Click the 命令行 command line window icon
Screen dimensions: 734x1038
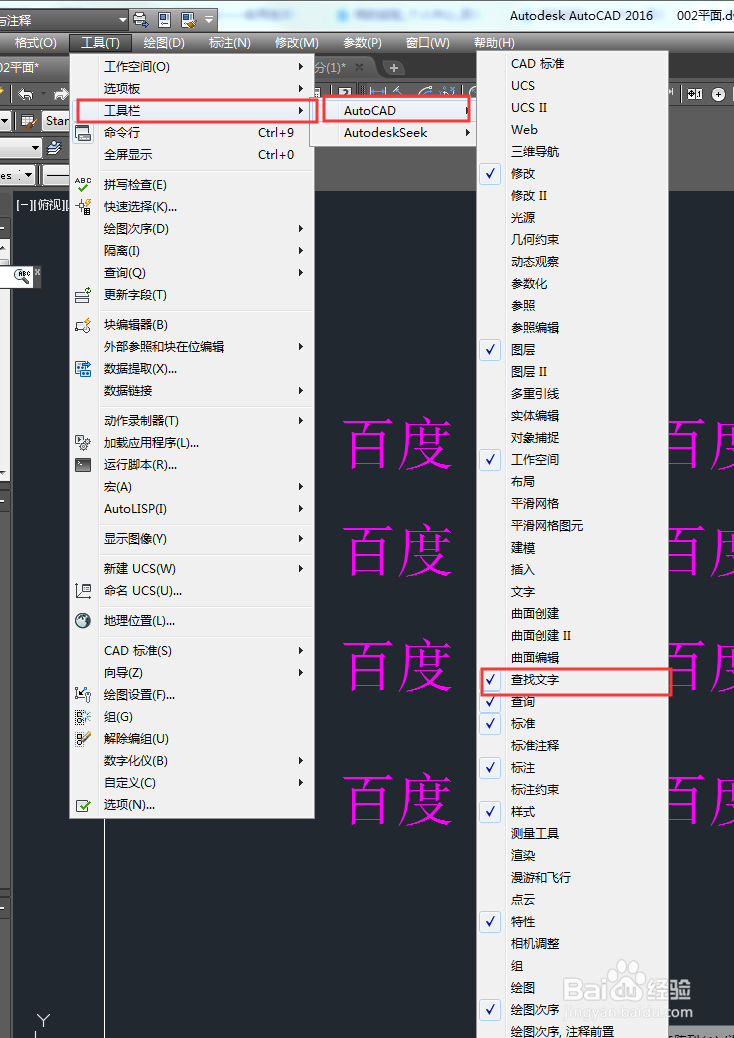(x=83, y=133)
